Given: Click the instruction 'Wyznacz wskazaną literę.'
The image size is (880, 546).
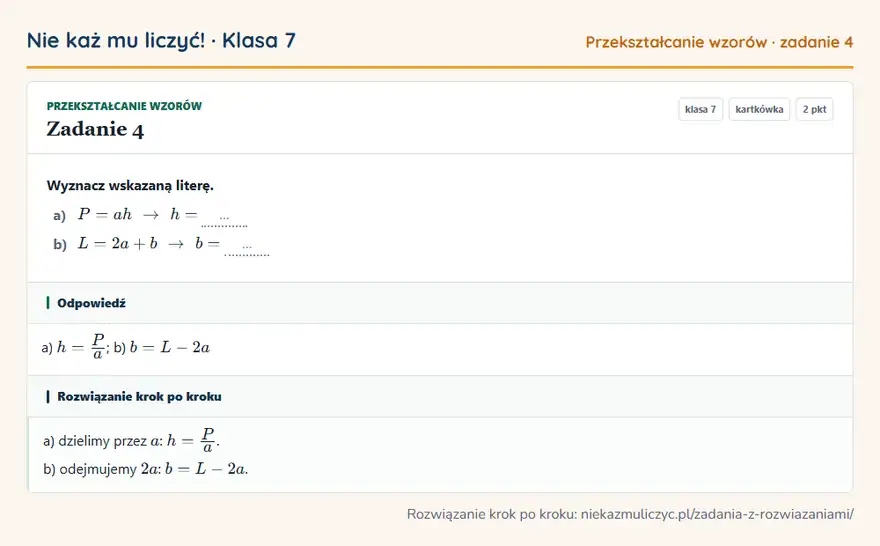Looking at the screenshot, I should tap(130, 186).
